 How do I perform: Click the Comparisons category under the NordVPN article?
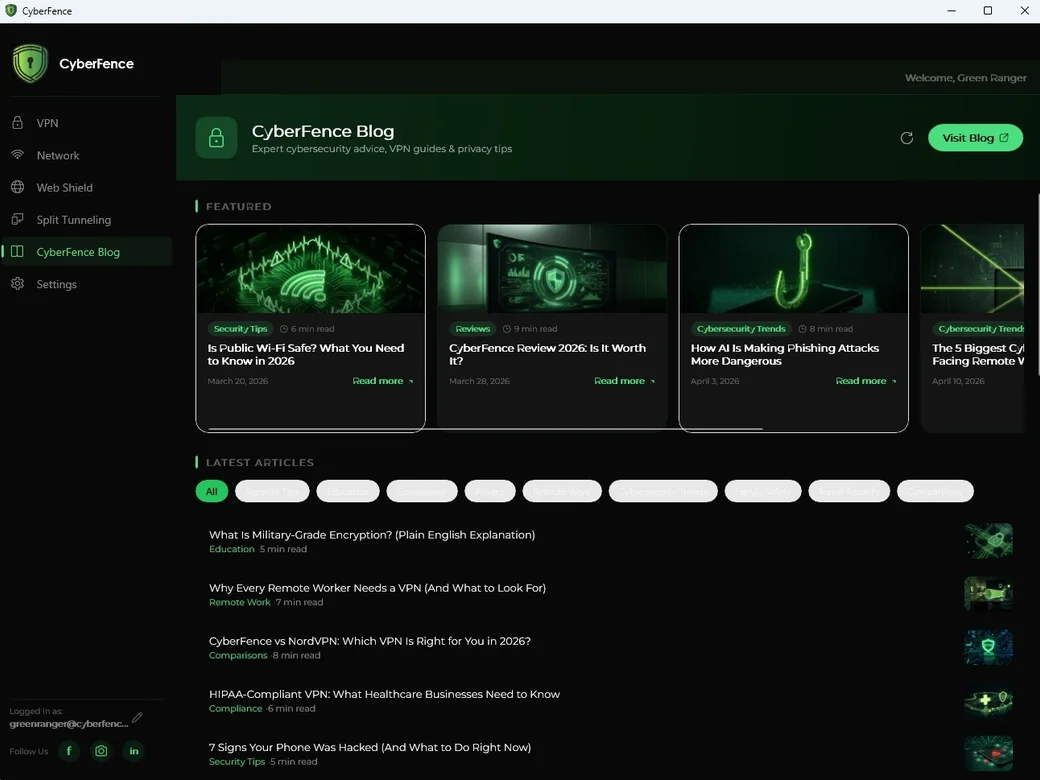coord(238,655)
